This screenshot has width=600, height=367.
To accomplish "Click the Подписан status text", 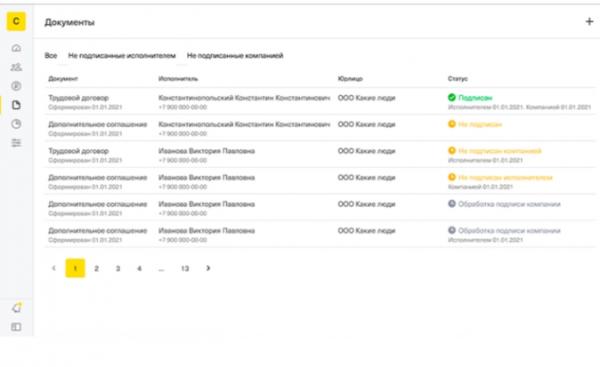I will 475,98.
